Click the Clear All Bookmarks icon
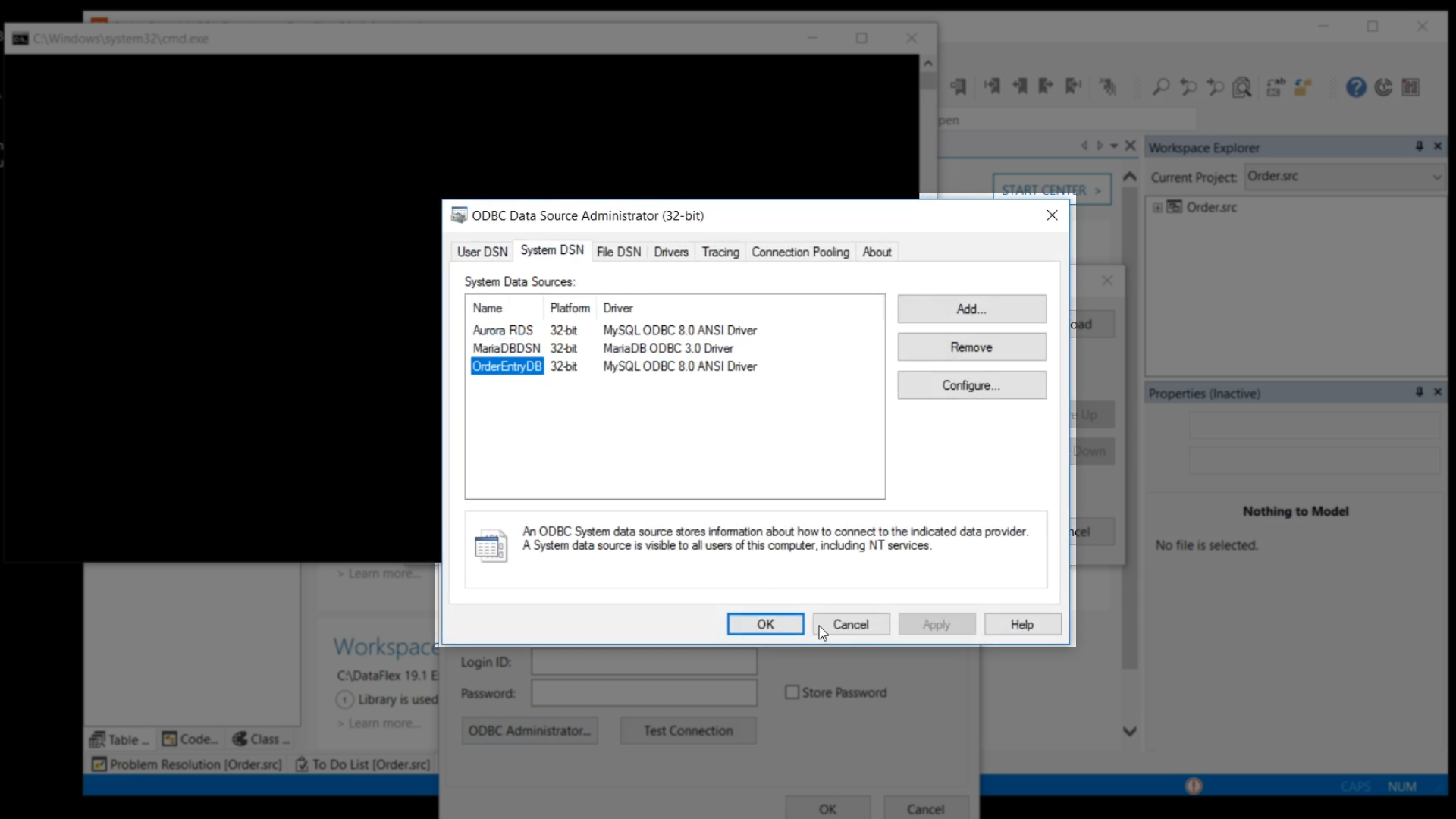This screenshot has height=819, width=1456. (1108, 87)
